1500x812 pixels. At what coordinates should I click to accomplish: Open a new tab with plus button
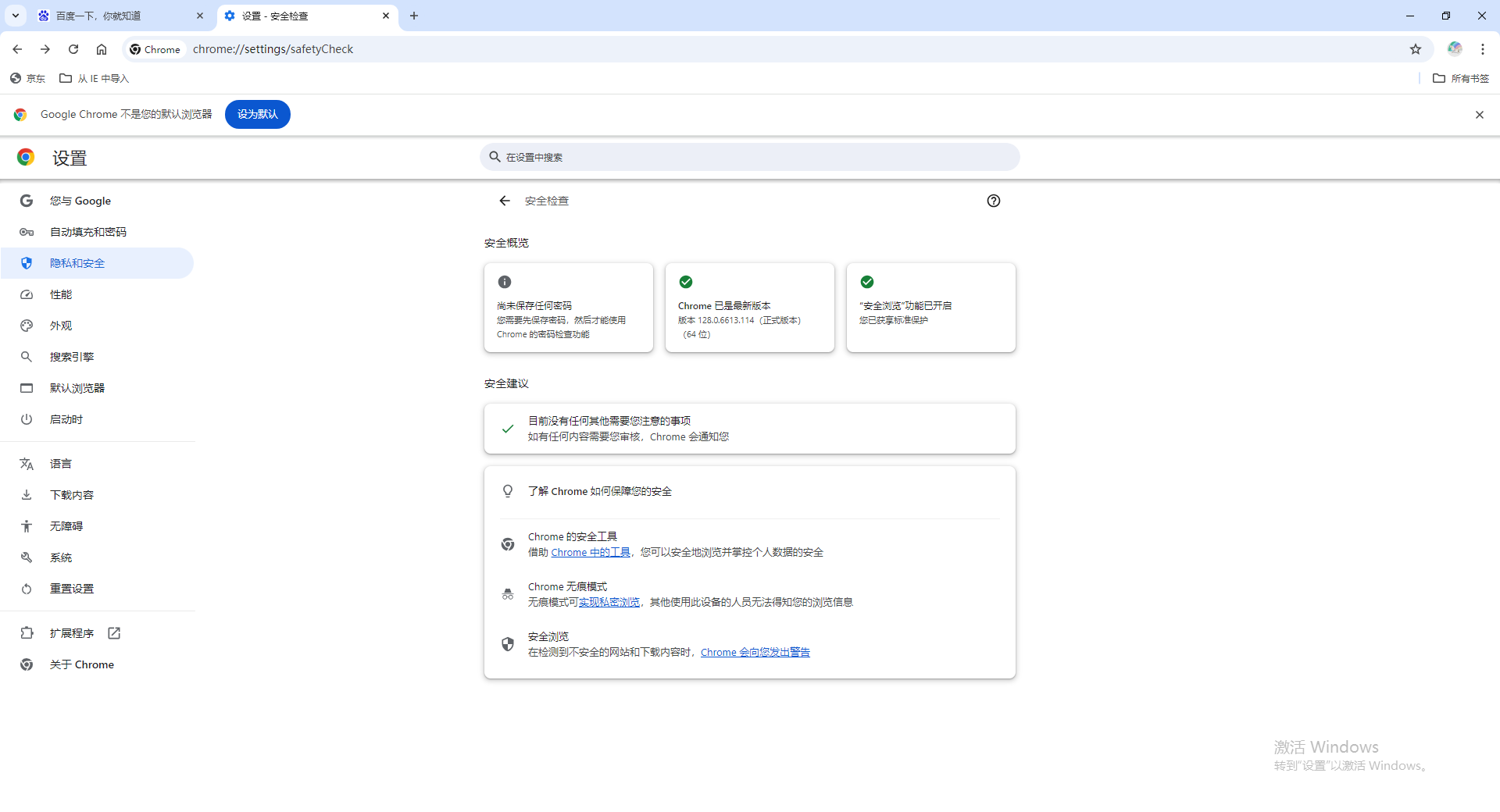pos(414,16)
